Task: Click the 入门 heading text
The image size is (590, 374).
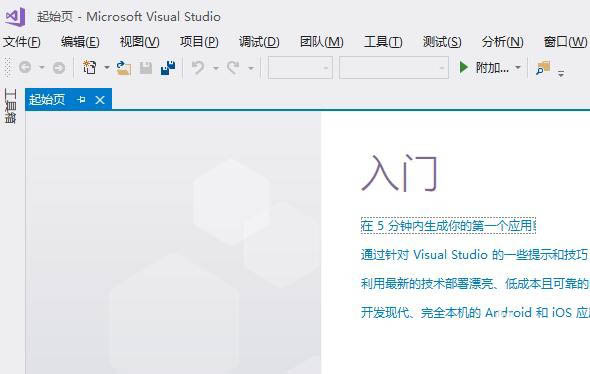Action: pyautogui.click(x=400, y=174)
